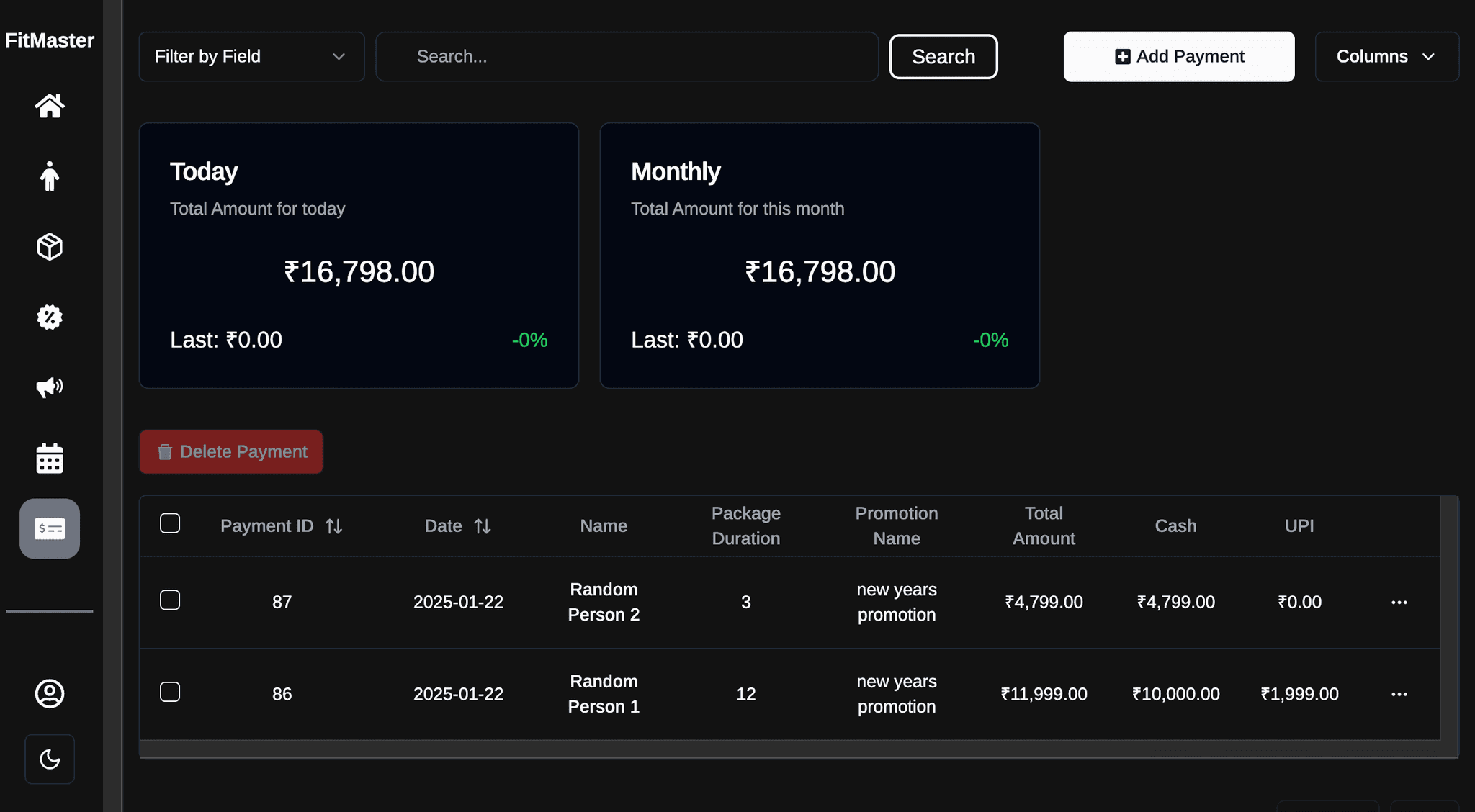Open row actions for Random Person 1
This screenshot has height=812, width=1475.
click(1399, 694)
